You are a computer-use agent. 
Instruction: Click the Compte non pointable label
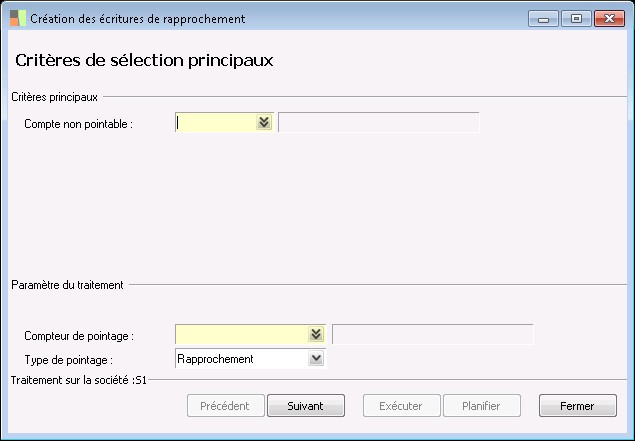78,124
